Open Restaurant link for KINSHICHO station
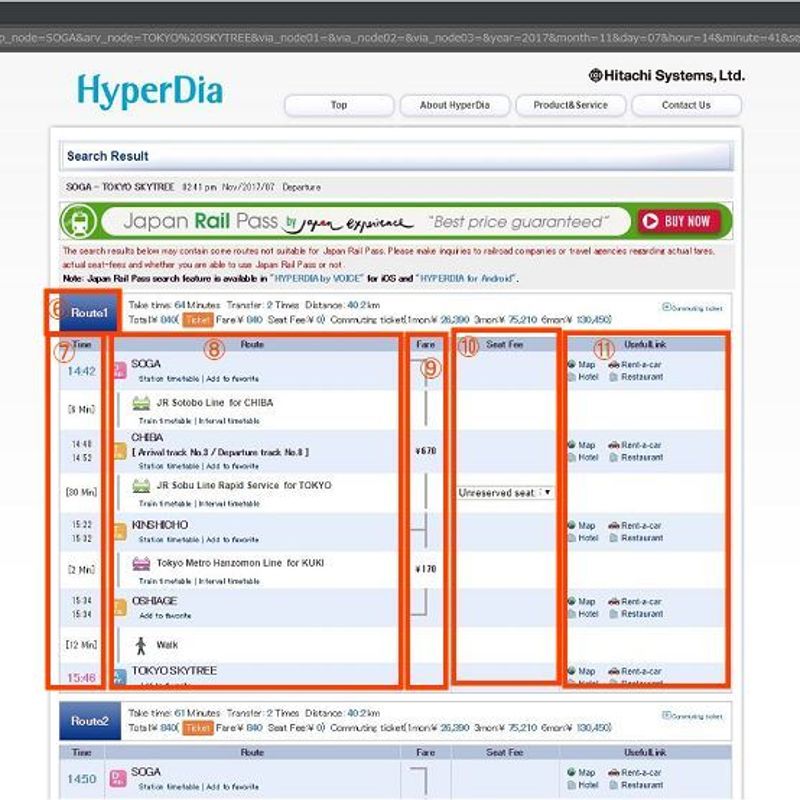800x800 pixels. tap(636, 538)
